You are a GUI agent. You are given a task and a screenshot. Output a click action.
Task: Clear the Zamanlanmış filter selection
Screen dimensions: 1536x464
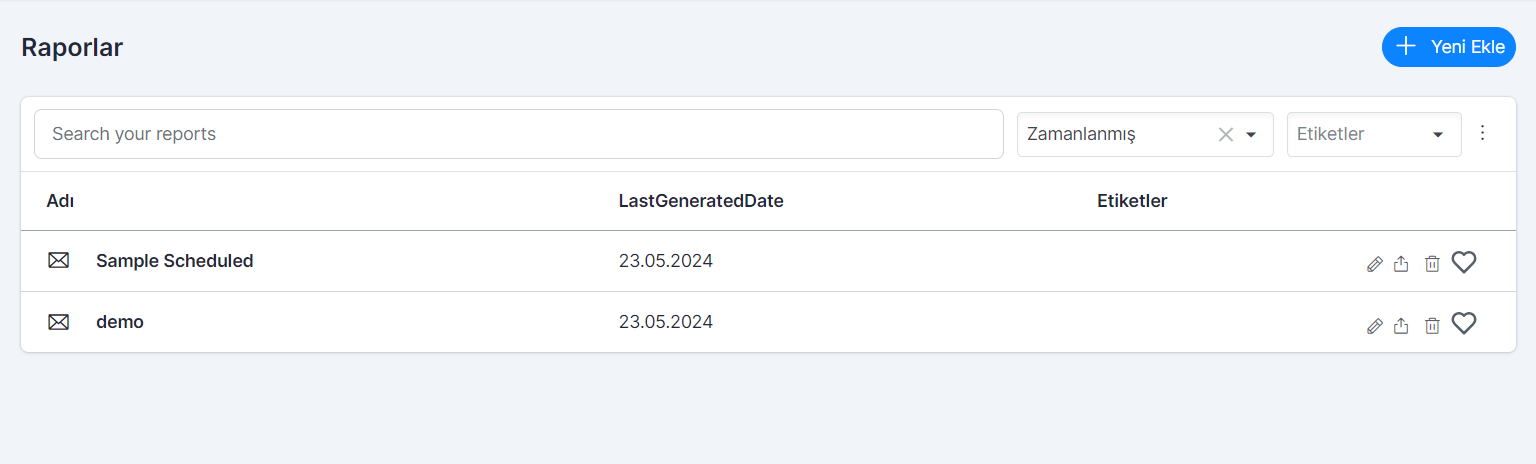(x=1225, y=134)
